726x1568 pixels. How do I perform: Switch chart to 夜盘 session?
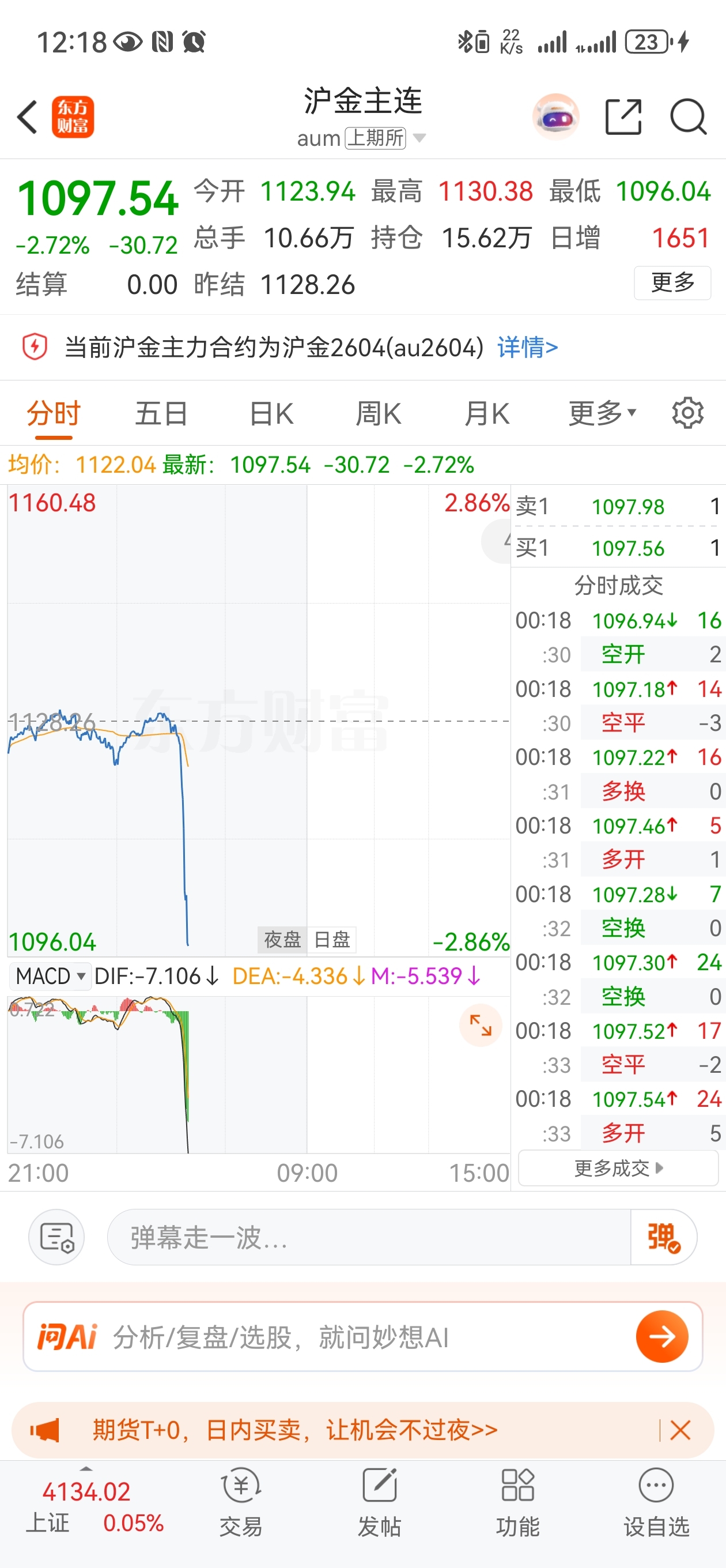coord(282,940)
